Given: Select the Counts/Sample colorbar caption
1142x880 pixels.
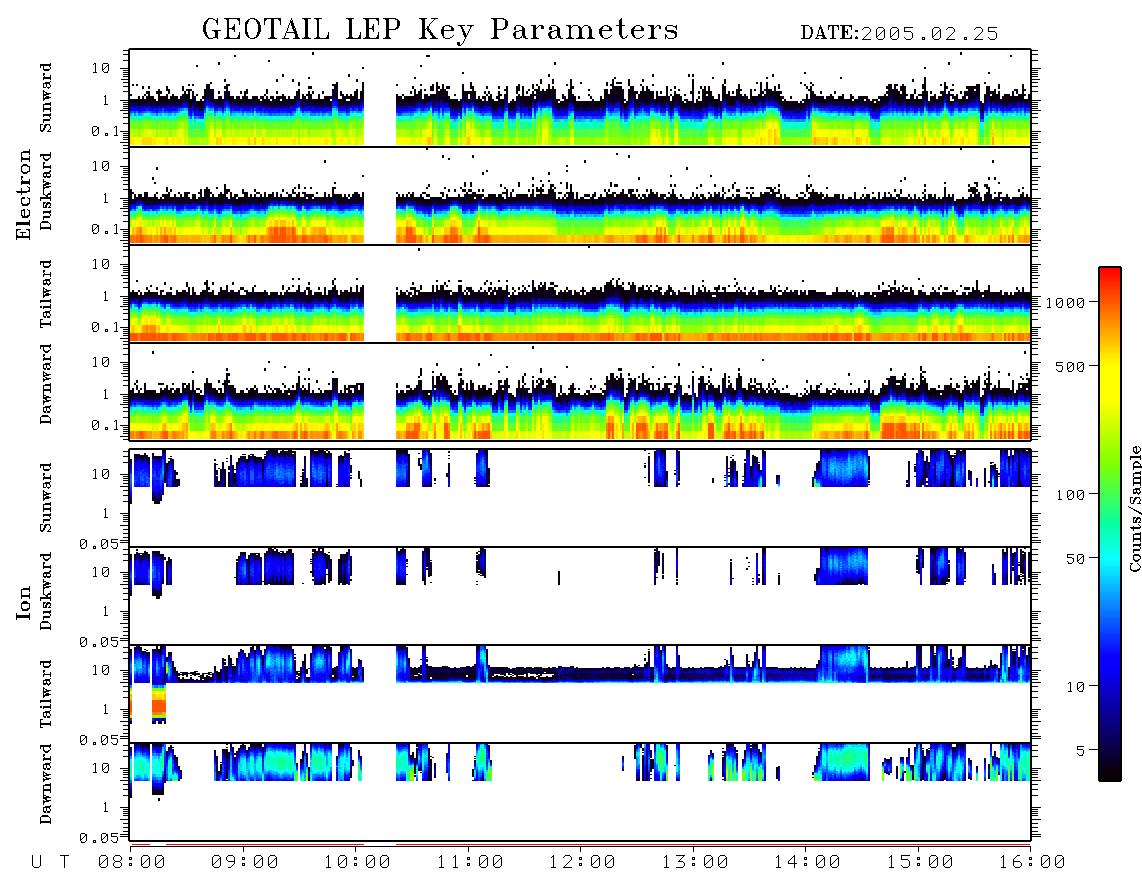Looking at the screenshot, I should (x=1134, y=508).
